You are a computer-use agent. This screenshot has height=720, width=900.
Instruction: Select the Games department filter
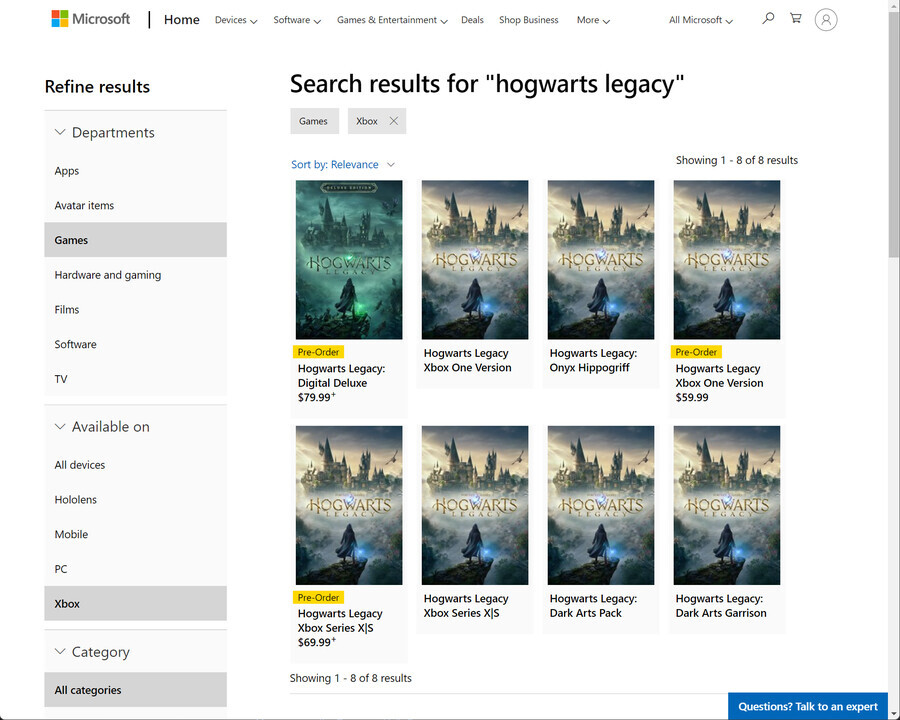click(135, 240)
